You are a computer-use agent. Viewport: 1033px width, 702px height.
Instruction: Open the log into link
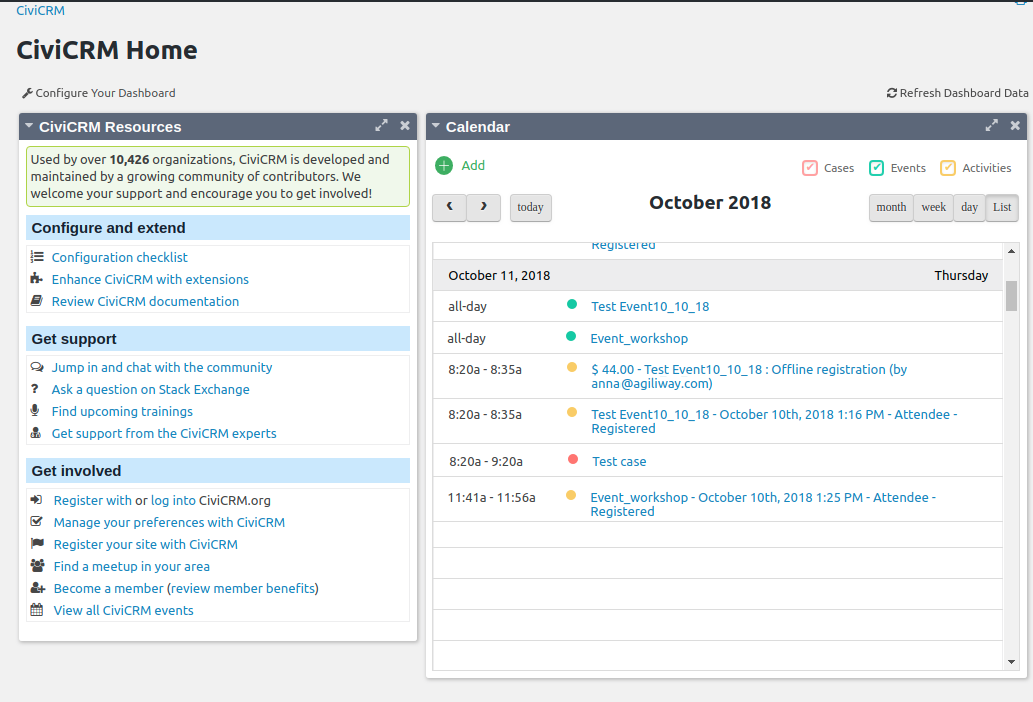(x=173, y=500)
